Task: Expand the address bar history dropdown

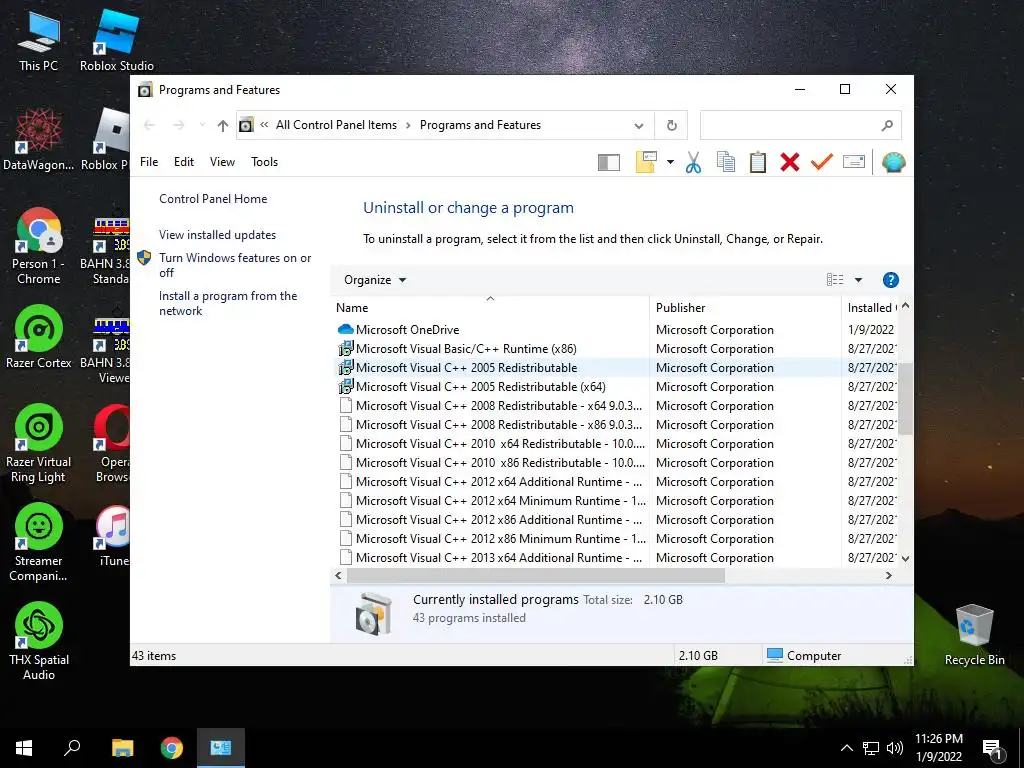Action: click(639, 125)
